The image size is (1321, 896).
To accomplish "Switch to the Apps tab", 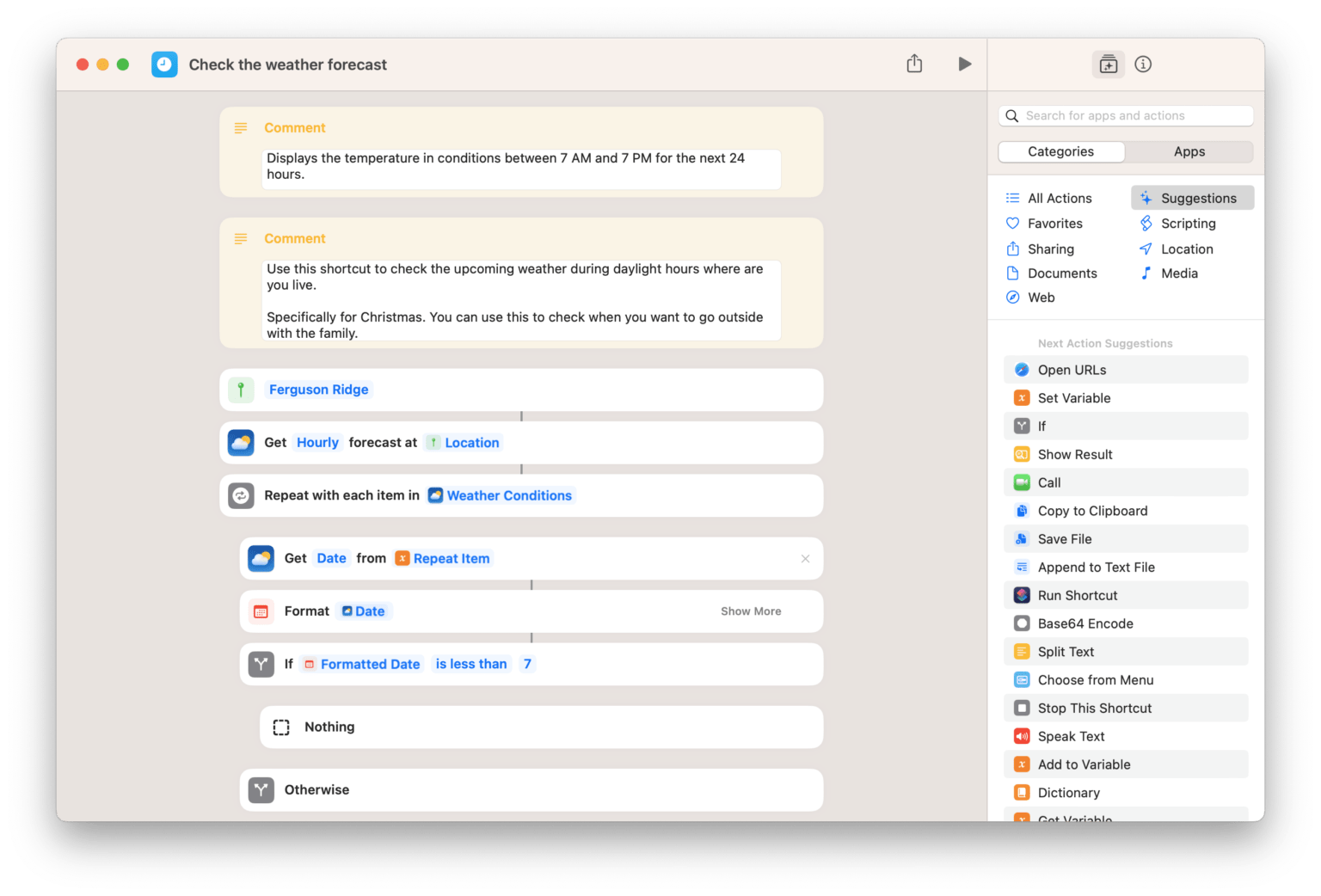I will pos(1189,152).
